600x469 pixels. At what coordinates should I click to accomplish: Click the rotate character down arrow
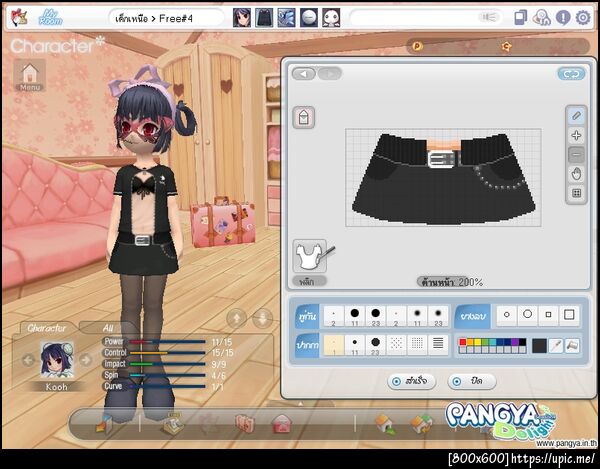pyautogui.click(x=262, y=318)
